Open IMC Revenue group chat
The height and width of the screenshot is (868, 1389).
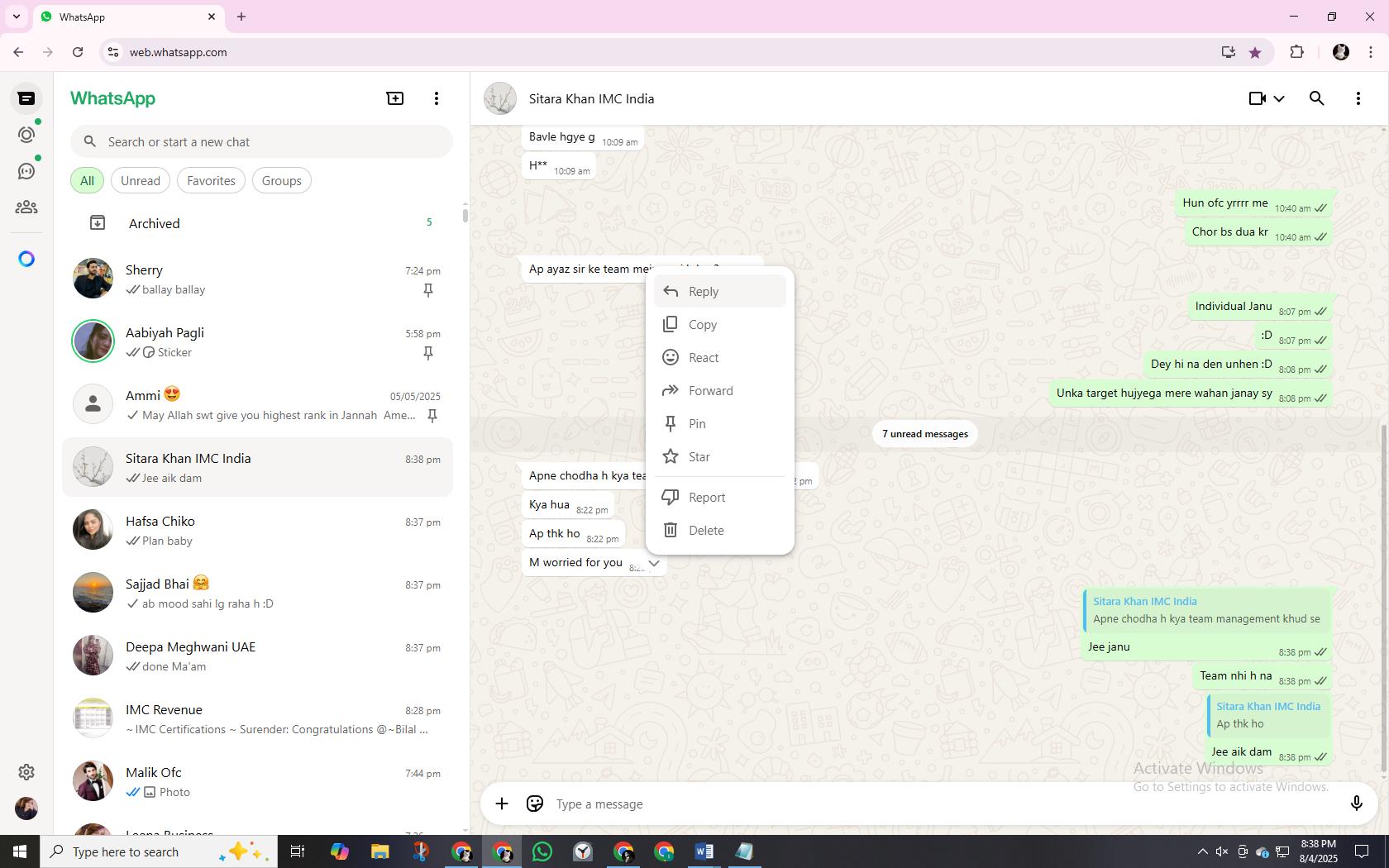(258, 719)
